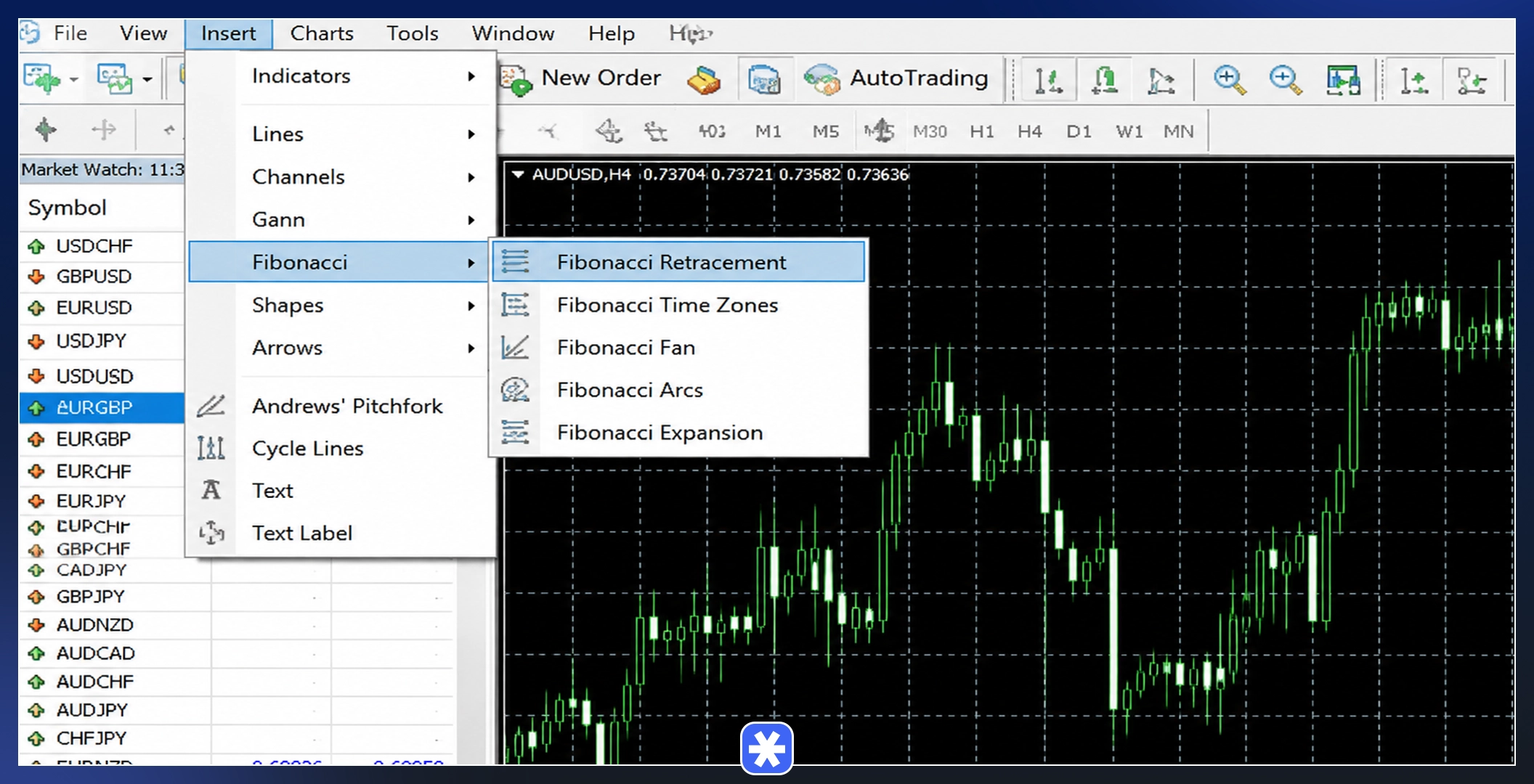Viewport: 1534px width, 784px height.
Task: Switch to the H1 timeframe
Action: [x=981, y=131]
